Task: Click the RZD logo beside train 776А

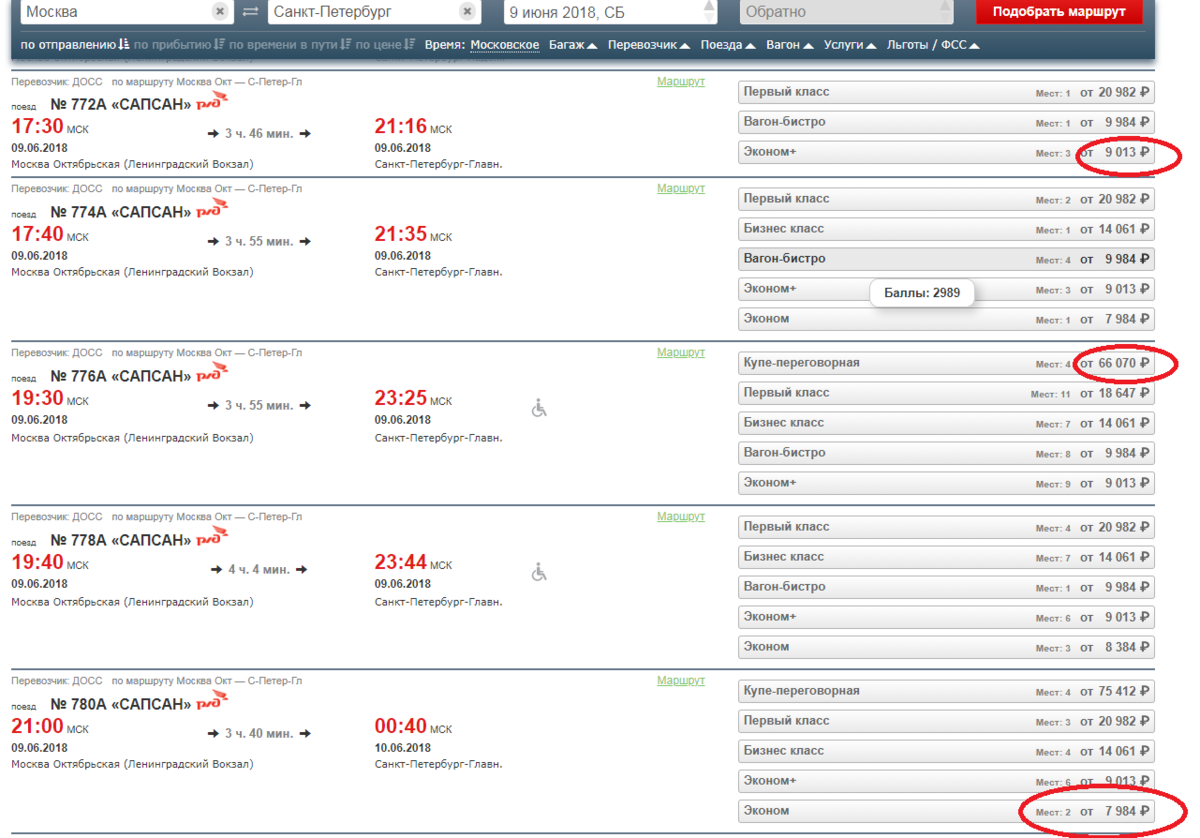Action: (212, 373)
